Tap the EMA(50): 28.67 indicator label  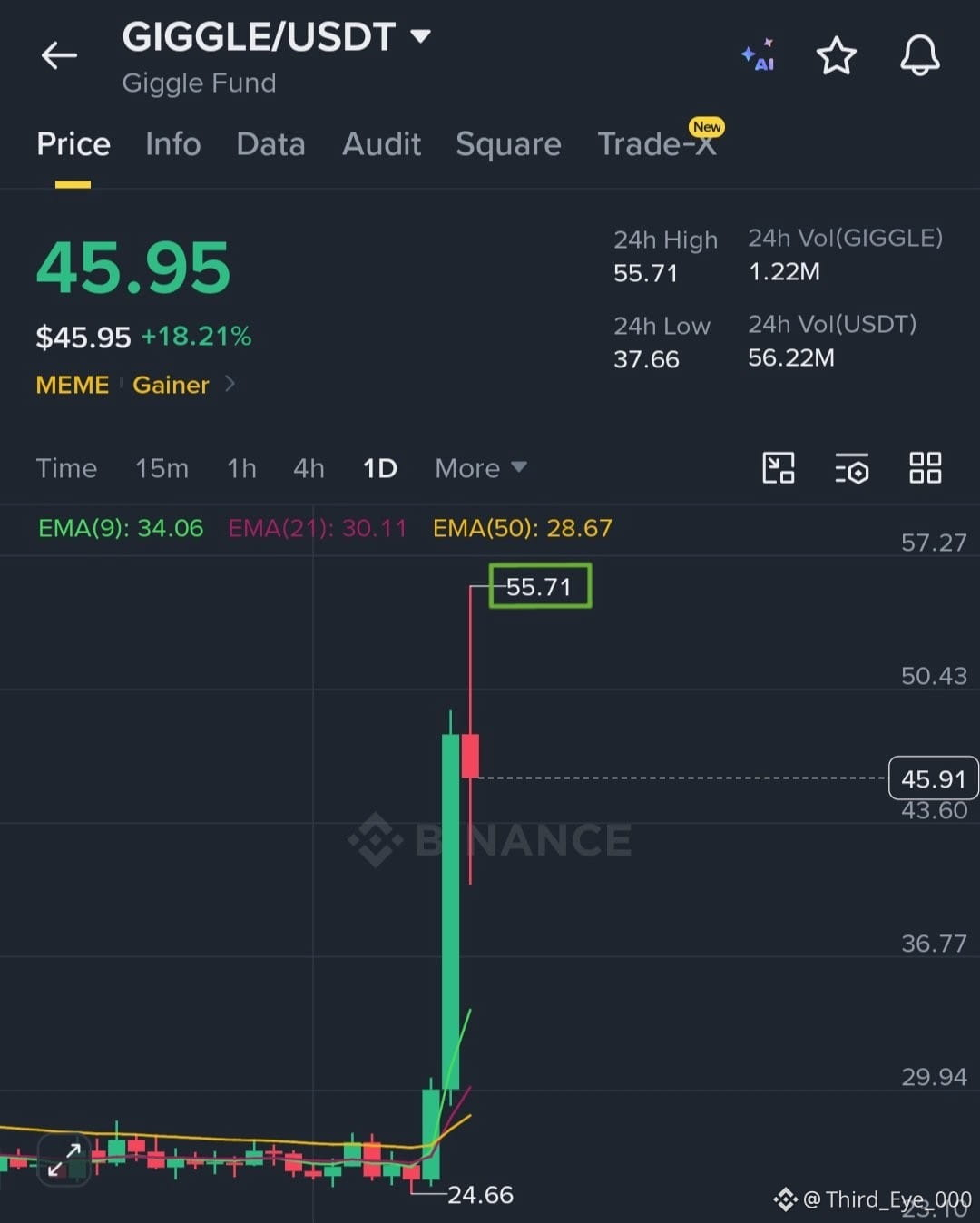click(522, 528)
